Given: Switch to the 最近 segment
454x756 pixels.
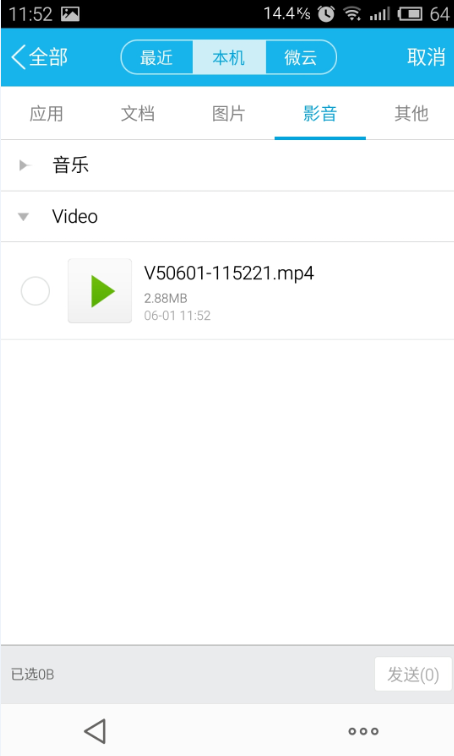Looking at the screenshot, I should tap(157, 57).
